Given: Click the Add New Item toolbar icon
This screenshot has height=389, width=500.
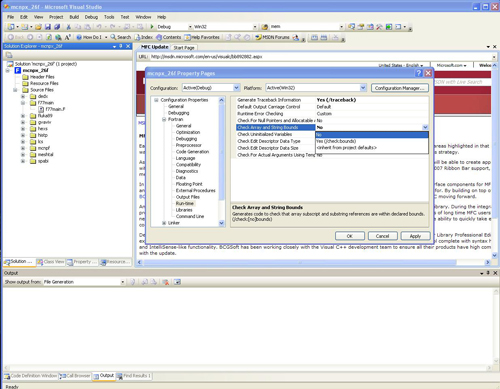Looking at the screenshot, I should [24, 27].
